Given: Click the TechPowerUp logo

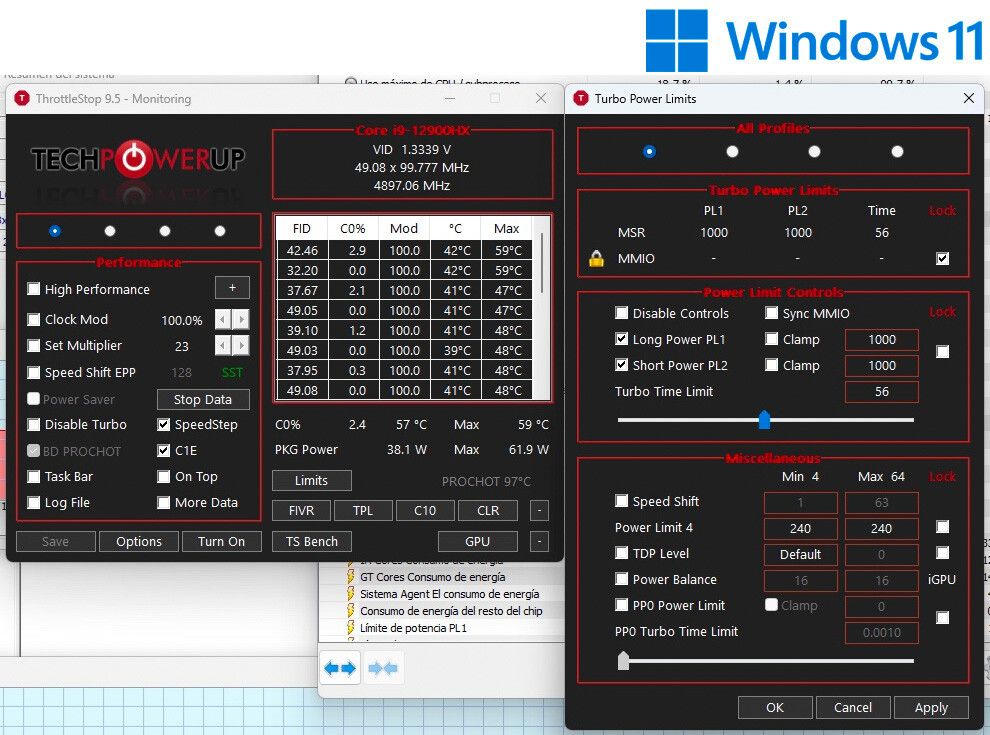Looking at the screenshot, I should point(138,158).
